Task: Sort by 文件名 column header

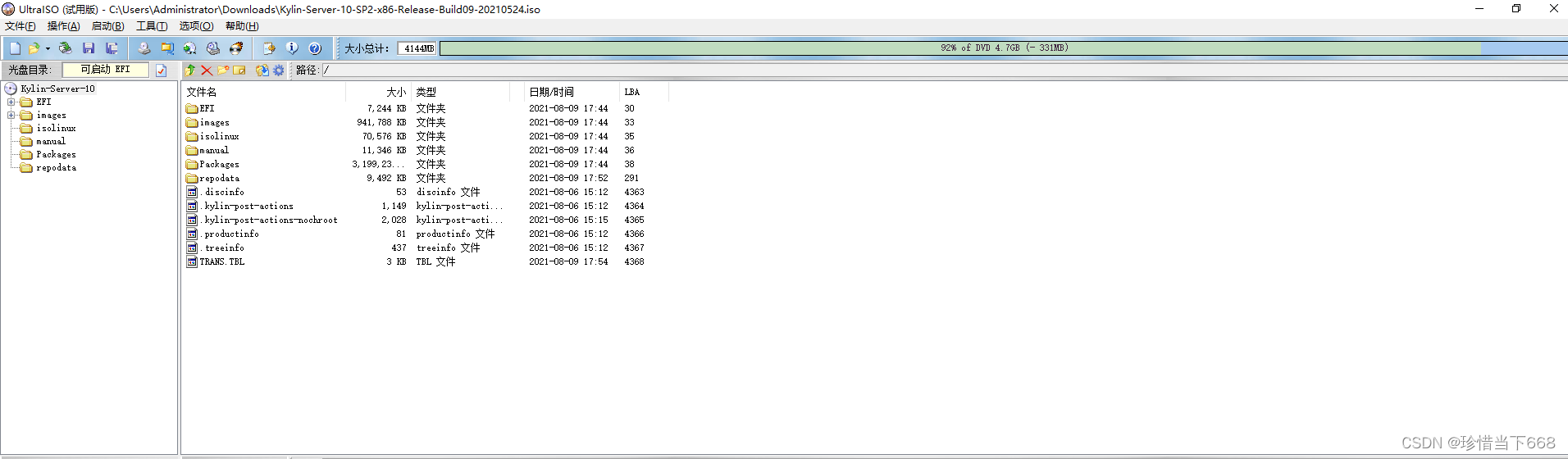Action: coord(264,92)
